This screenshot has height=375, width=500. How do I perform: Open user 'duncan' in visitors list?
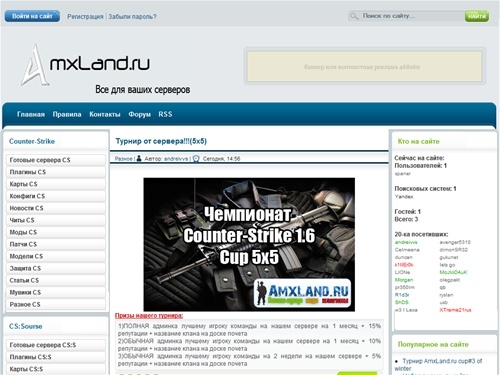point(404,257)
